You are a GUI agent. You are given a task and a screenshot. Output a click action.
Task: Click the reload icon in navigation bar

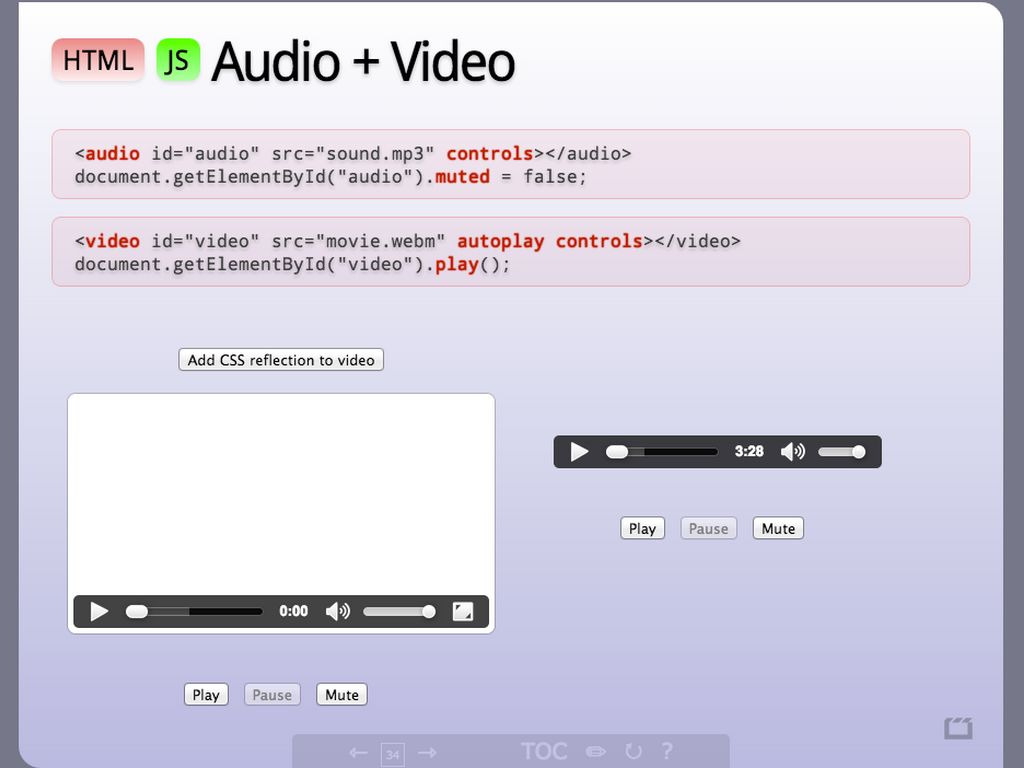point(633,752)
